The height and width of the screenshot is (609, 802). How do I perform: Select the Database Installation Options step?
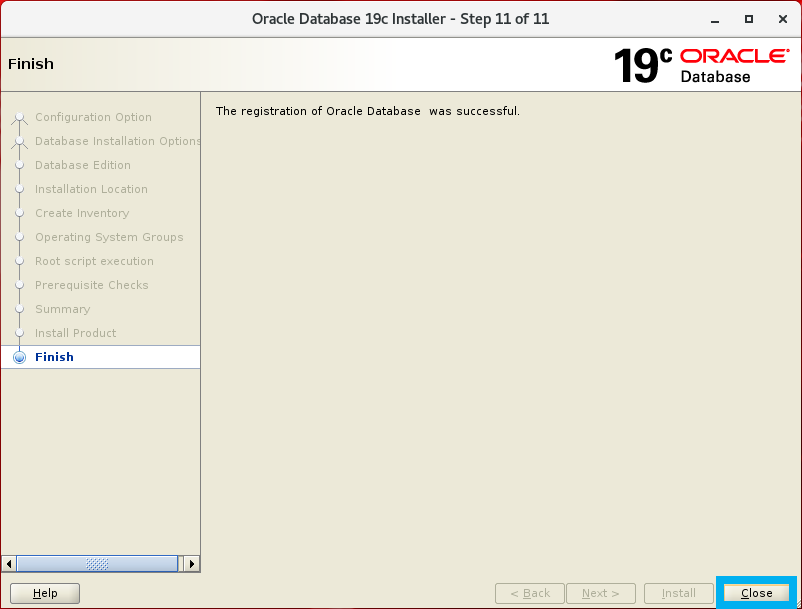(118, 141)
